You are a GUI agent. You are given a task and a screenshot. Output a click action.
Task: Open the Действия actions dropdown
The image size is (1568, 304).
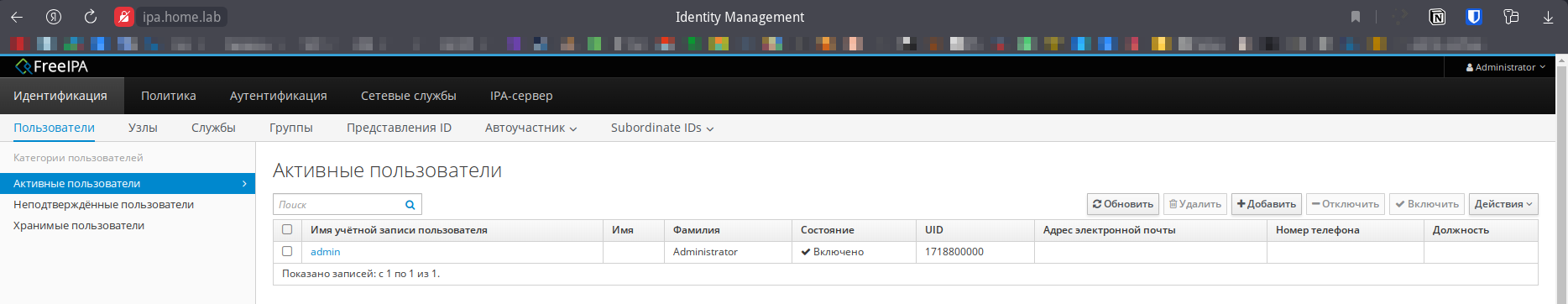(1503, 204)
